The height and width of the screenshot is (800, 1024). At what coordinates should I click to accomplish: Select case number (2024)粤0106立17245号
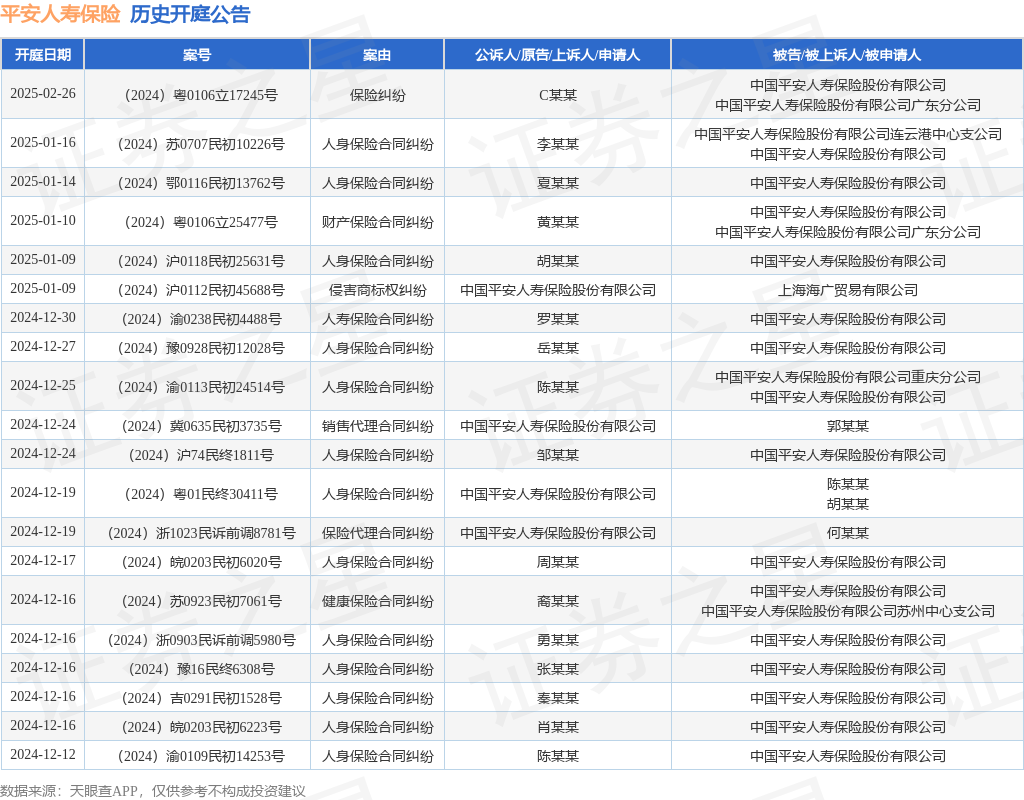coord(201,95)
